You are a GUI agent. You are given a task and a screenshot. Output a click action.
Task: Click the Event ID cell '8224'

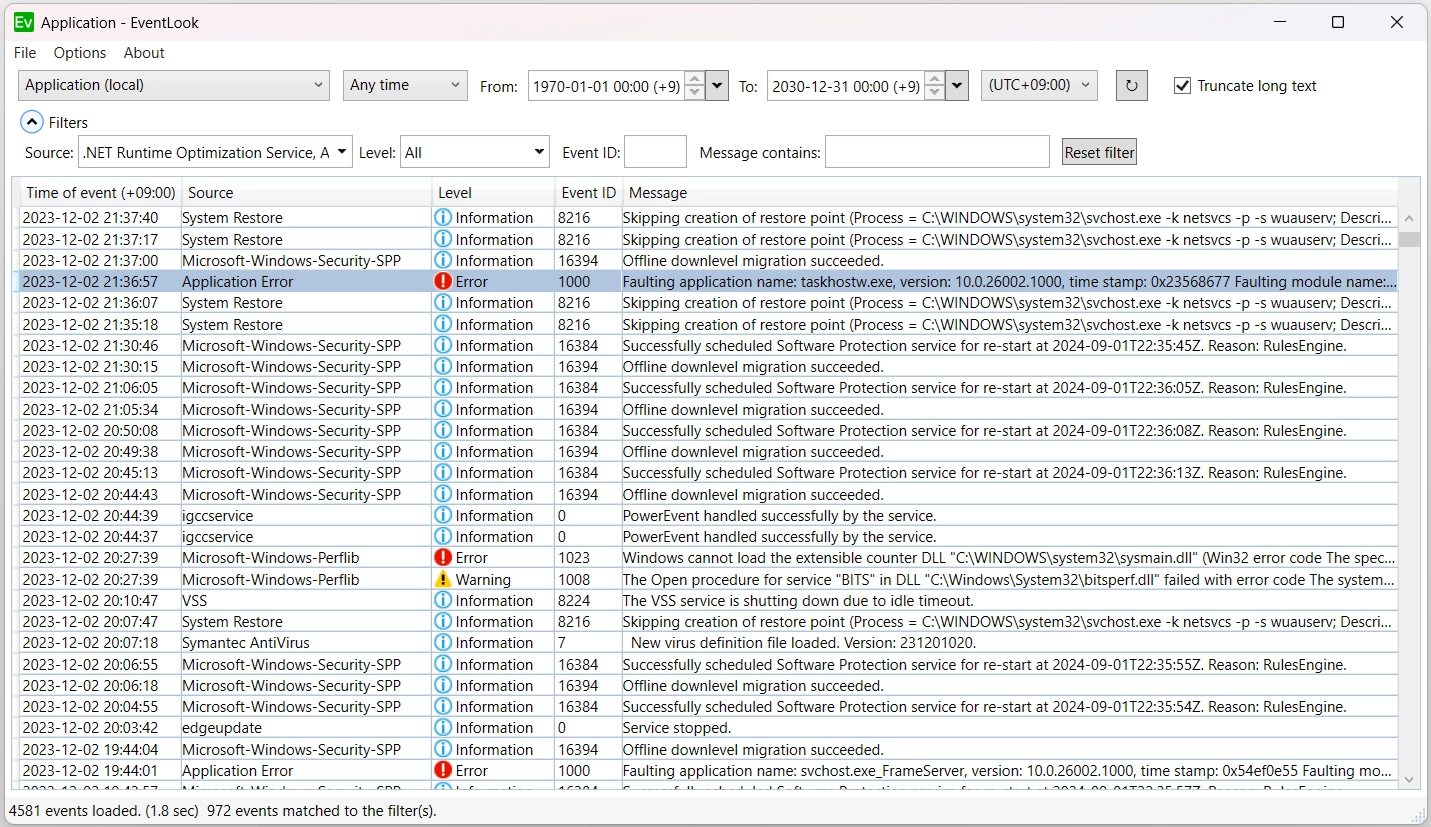tap(589, 601)
